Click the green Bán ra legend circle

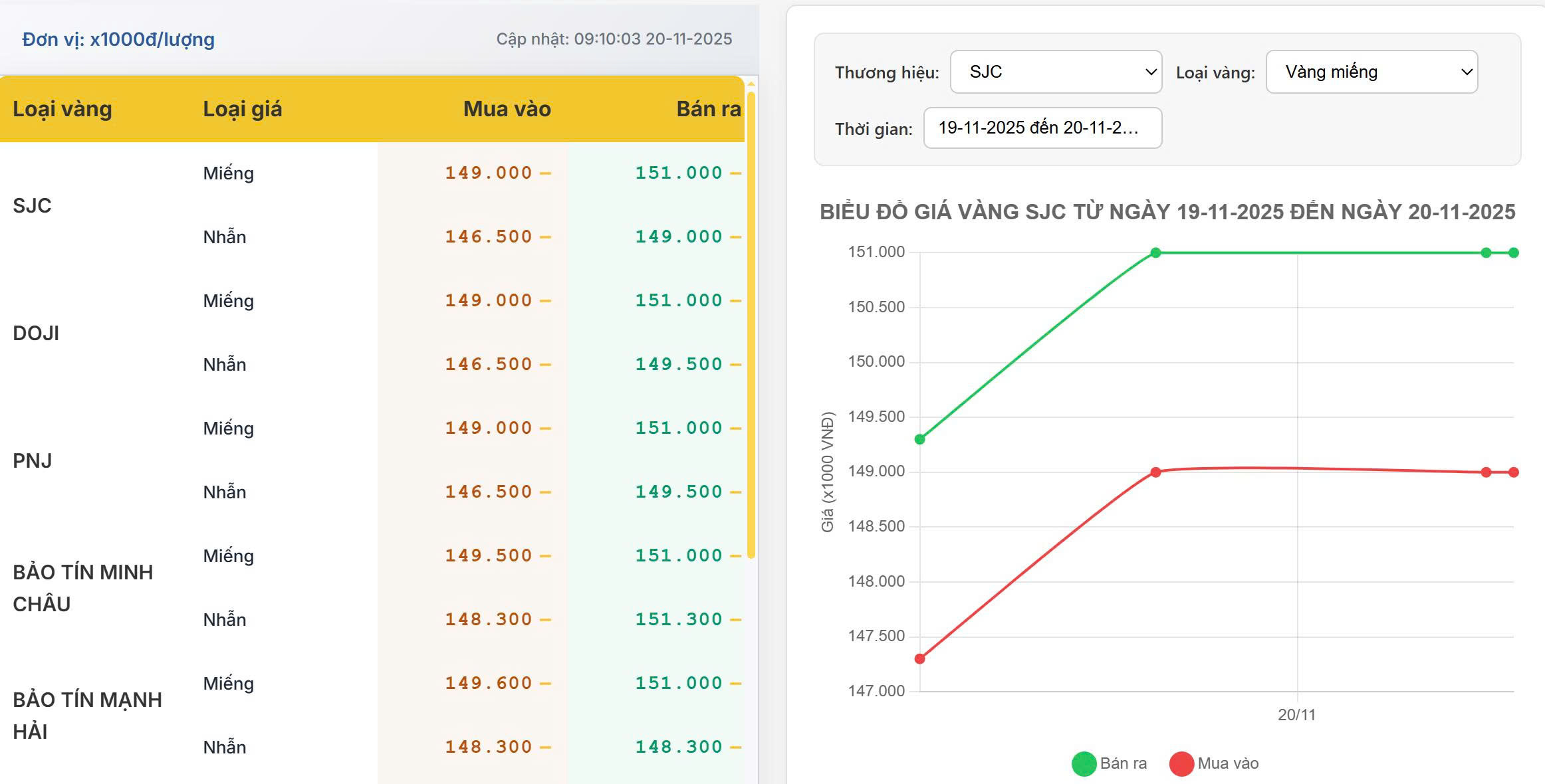[1084, 763]
